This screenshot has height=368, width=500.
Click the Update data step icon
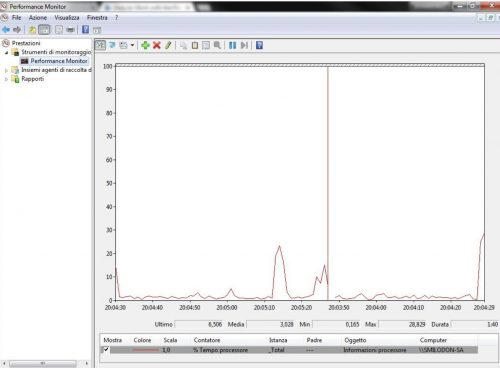coord(244,45)
